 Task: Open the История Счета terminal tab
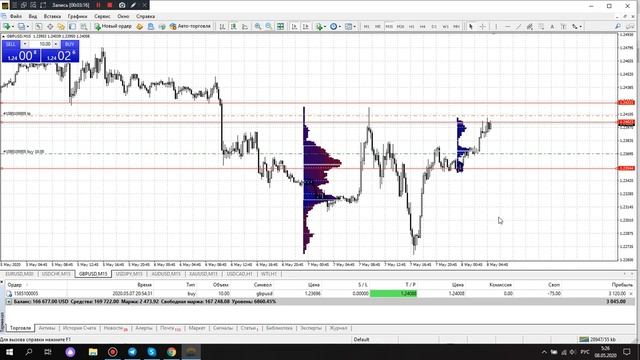(x=80, y=328)
